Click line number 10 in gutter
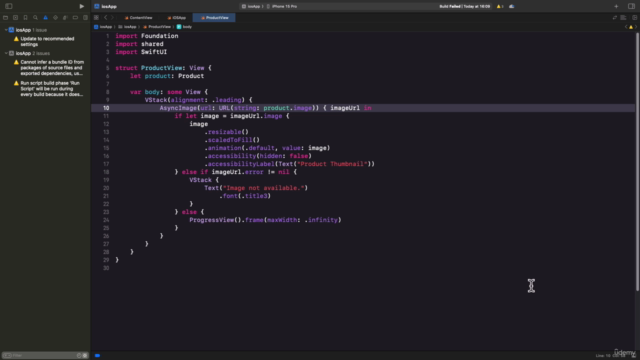Screen dimensions: 640x360 106,108
